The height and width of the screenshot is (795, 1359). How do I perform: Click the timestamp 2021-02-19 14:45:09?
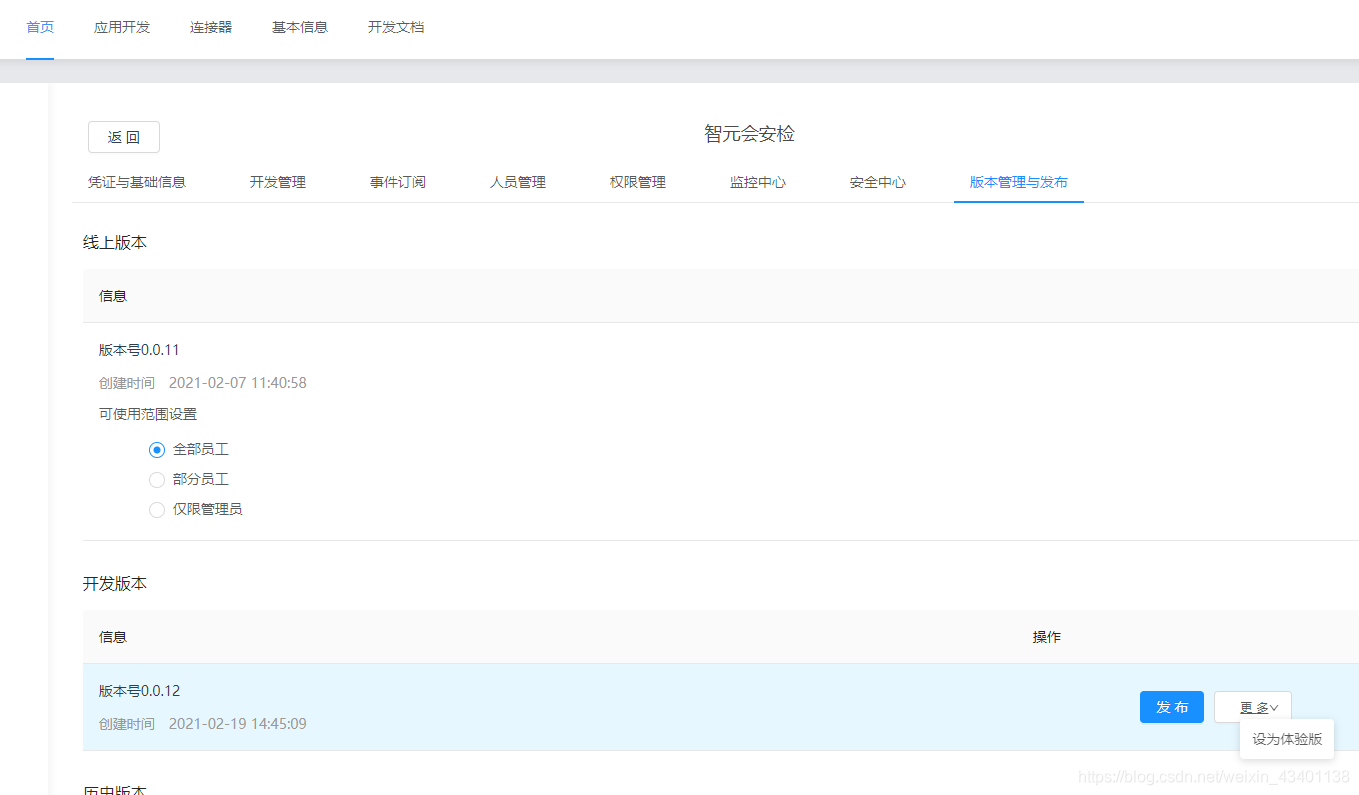238,724
